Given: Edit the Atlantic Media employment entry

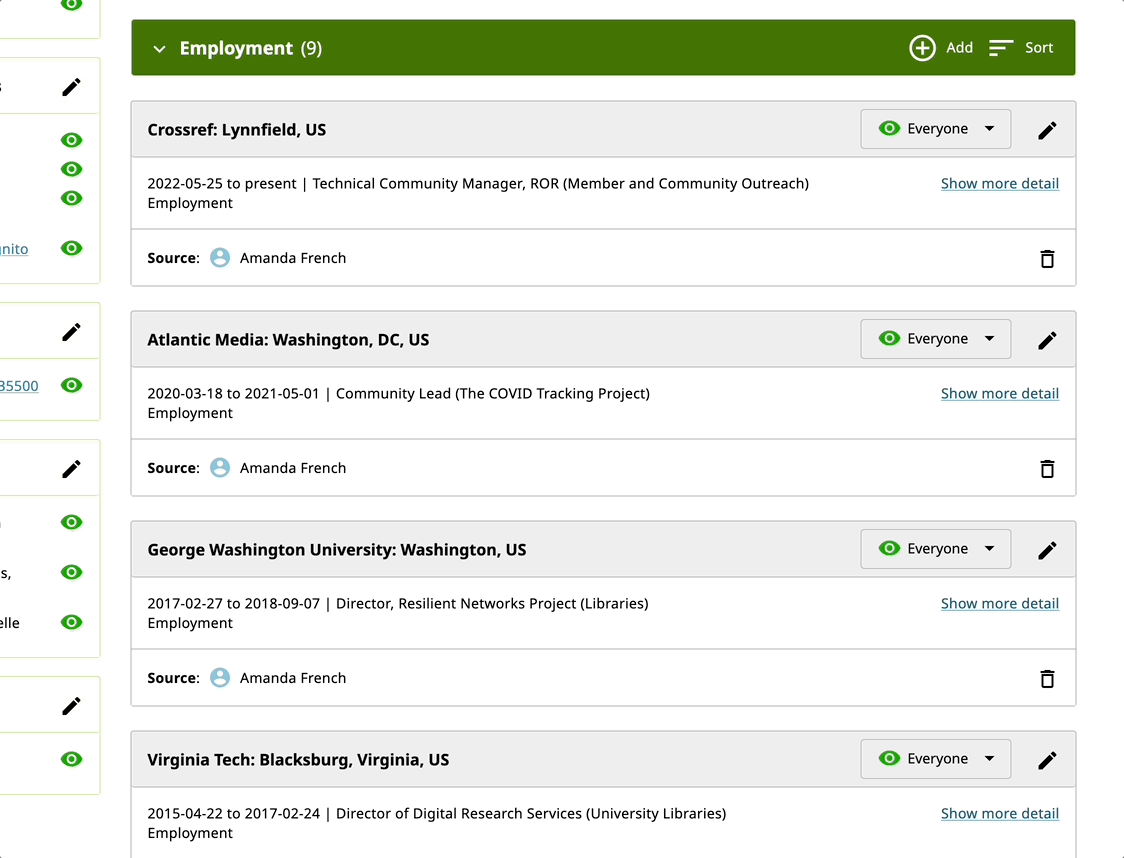Looking at the screenshot, I should pyautogui.click(x=1047, y=340).
